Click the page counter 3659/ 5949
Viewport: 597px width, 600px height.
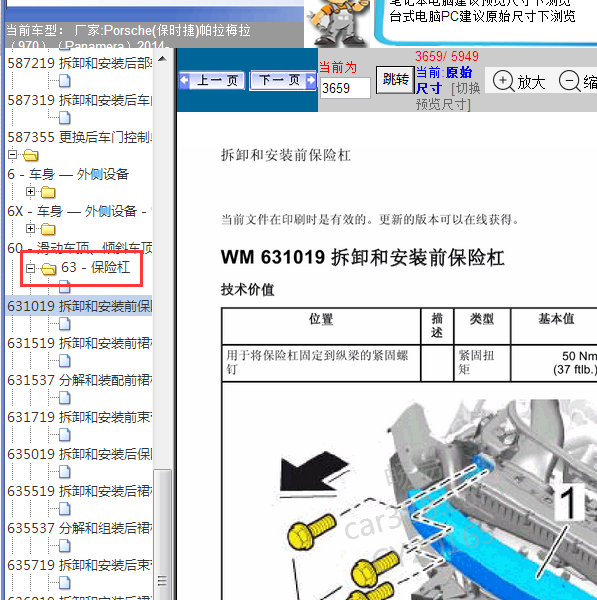447,57
